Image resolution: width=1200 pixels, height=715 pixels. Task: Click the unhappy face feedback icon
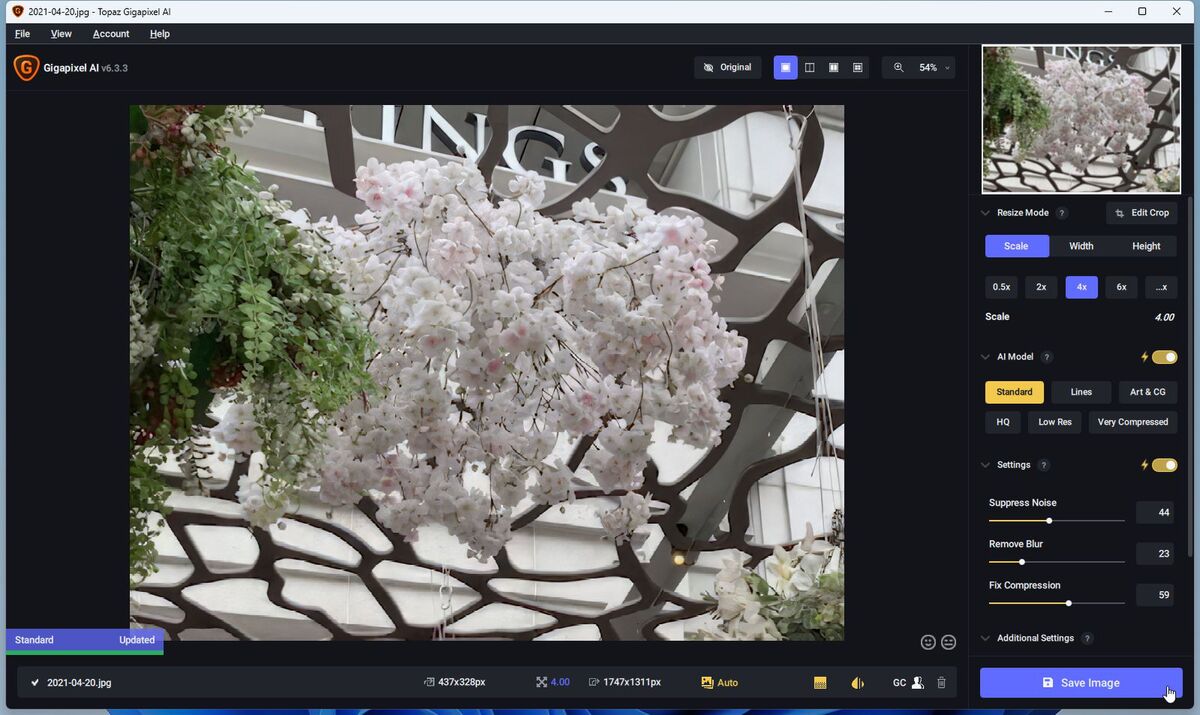tap(948, 642)
